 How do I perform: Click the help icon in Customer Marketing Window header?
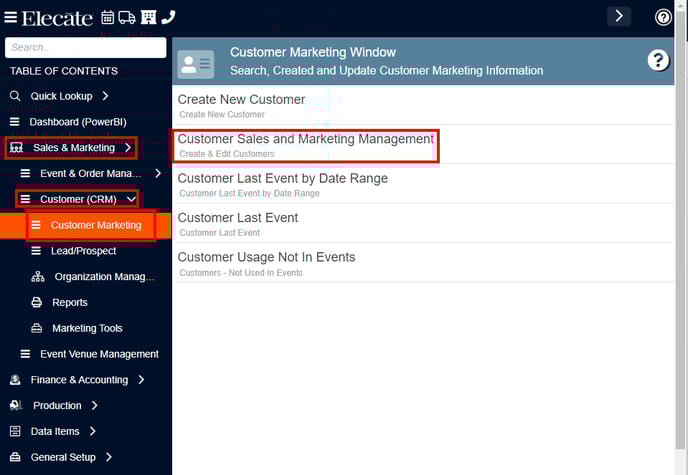(x=658, y=61)
